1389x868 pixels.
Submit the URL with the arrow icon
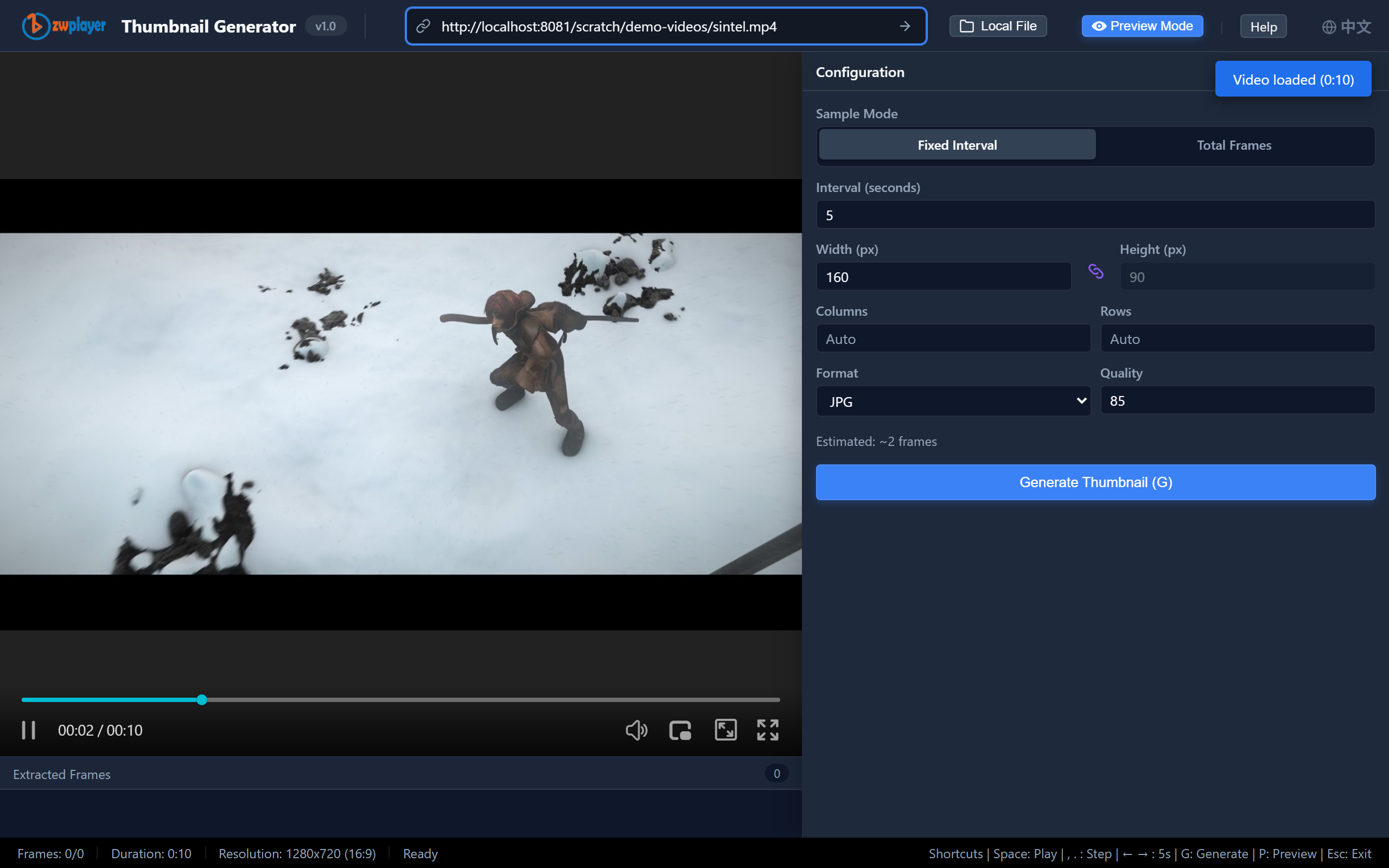[904, 27]
